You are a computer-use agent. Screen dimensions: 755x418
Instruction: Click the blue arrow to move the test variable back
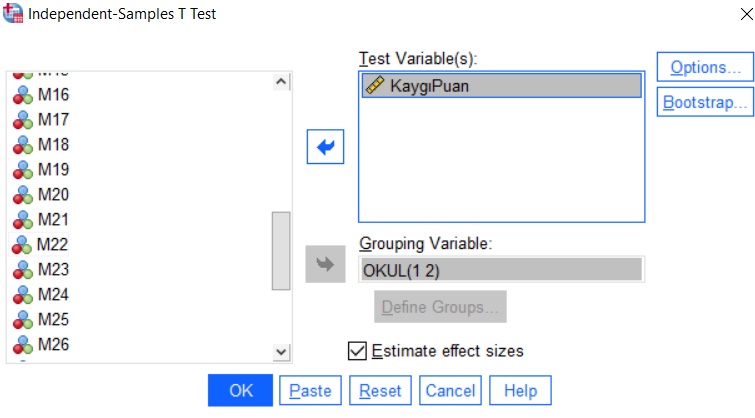[326, 148]
